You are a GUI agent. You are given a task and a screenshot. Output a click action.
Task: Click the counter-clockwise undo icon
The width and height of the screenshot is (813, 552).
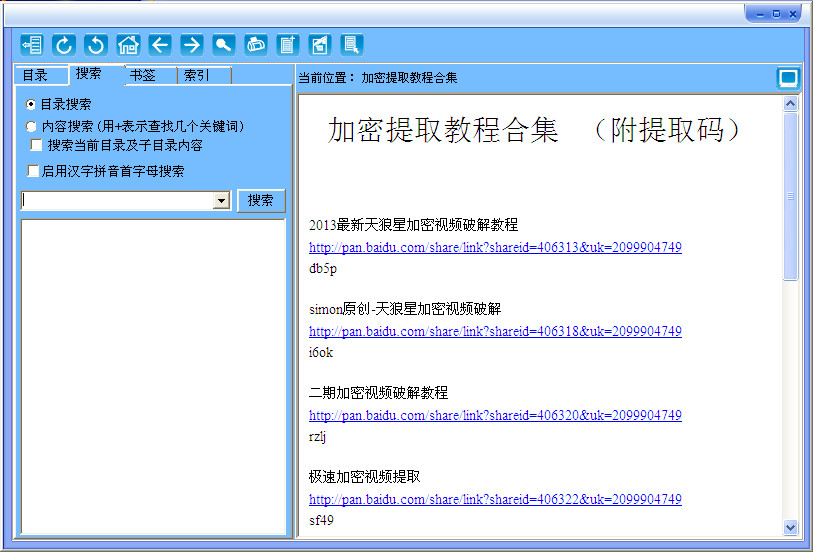pos(96,45)
